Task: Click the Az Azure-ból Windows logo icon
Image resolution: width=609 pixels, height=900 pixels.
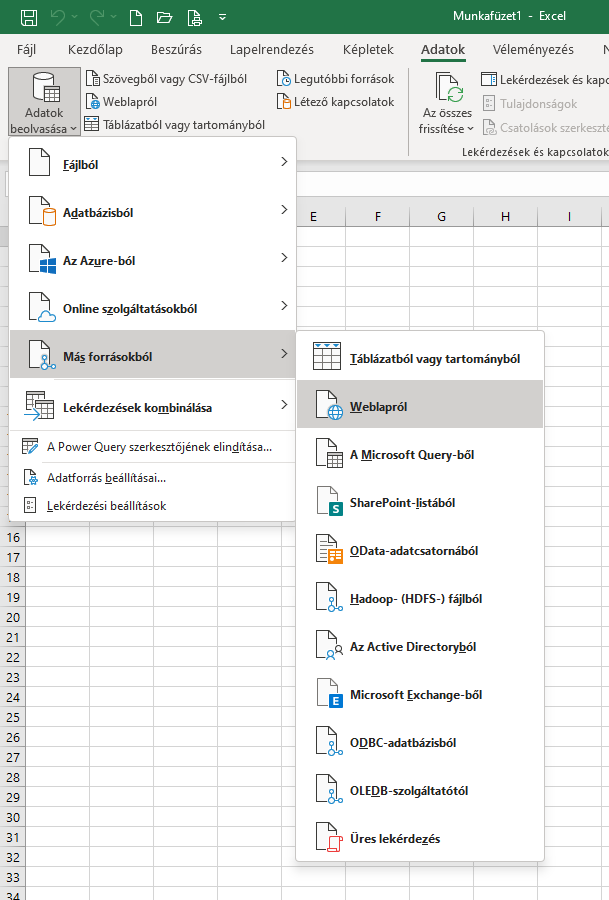Action: point(42,259)
